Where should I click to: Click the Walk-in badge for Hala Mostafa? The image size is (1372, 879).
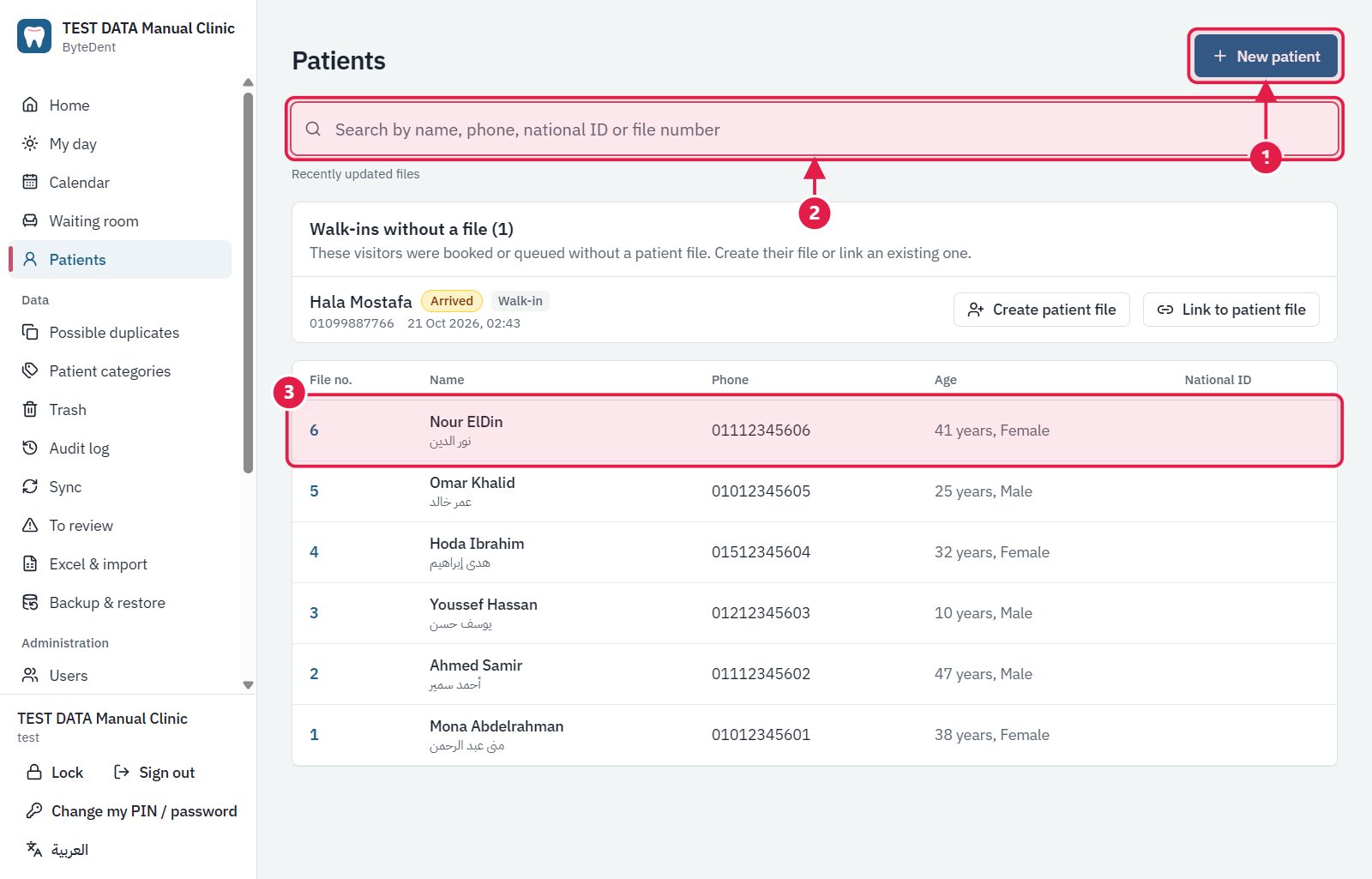pyautogui.click(x=520, y=301)
